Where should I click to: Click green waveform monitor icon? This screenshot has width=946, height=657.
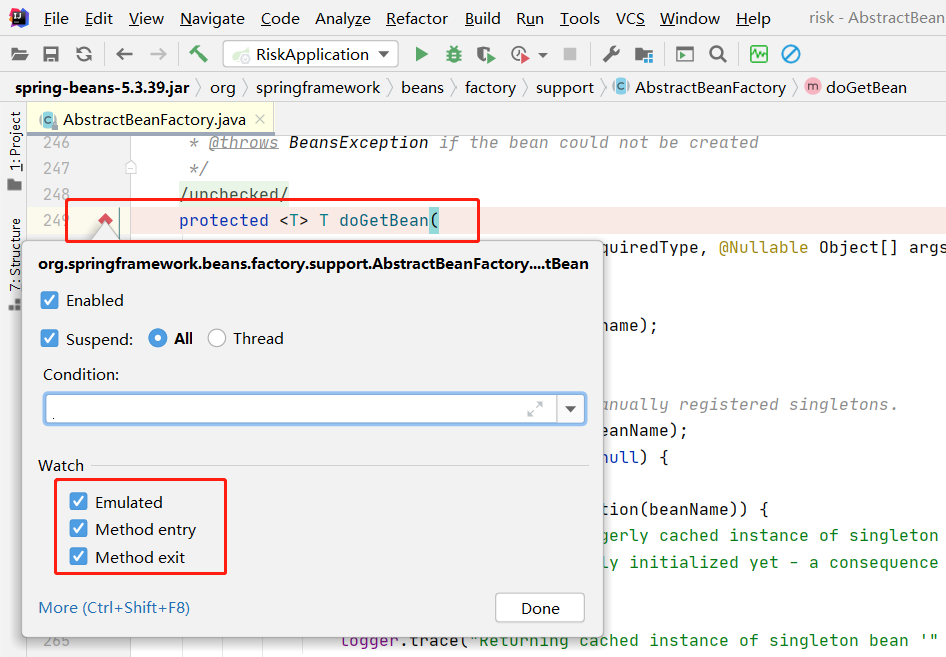(758, 54)
